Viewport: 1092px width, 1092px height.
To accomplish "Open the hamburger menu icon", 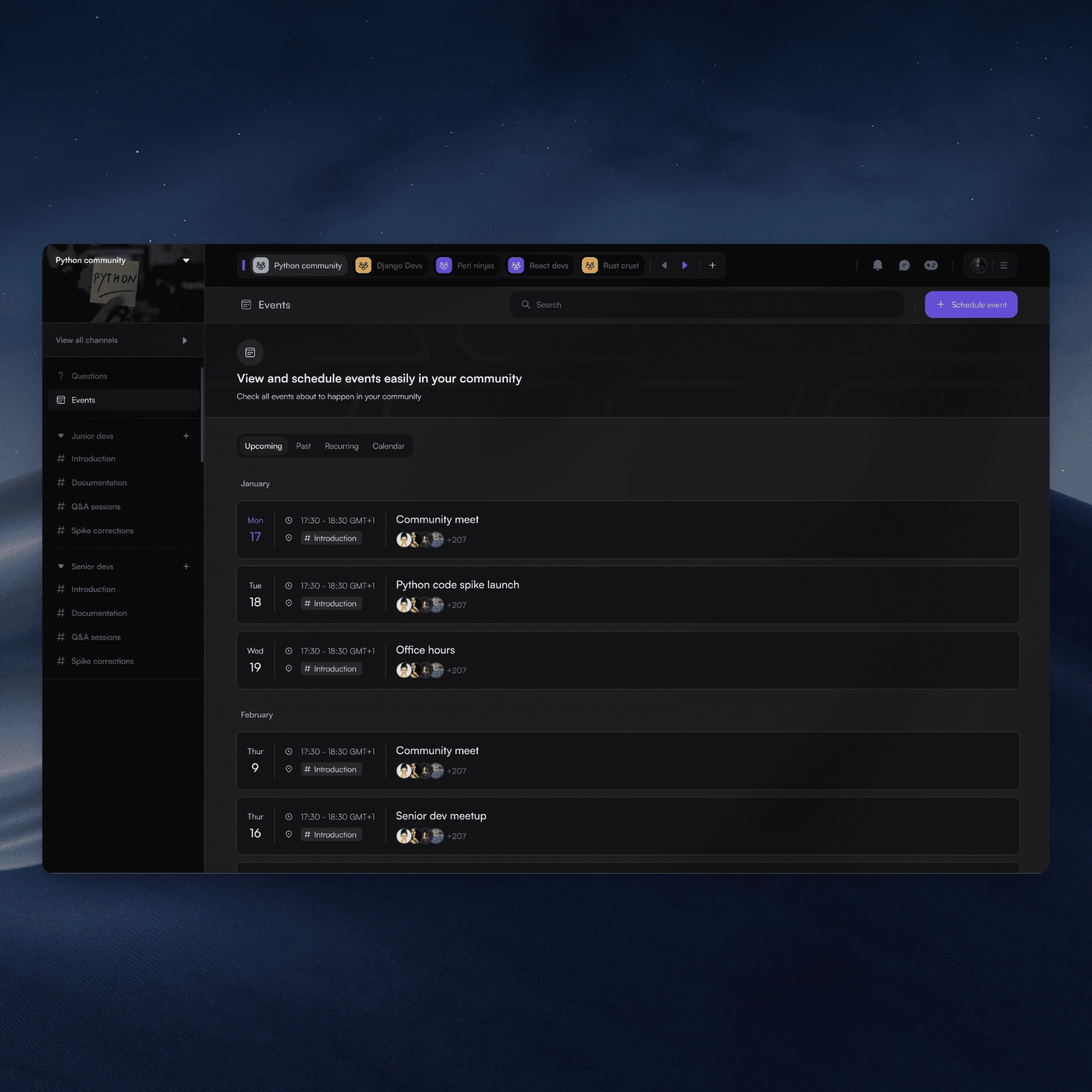I will click(x=1003, y=266).
